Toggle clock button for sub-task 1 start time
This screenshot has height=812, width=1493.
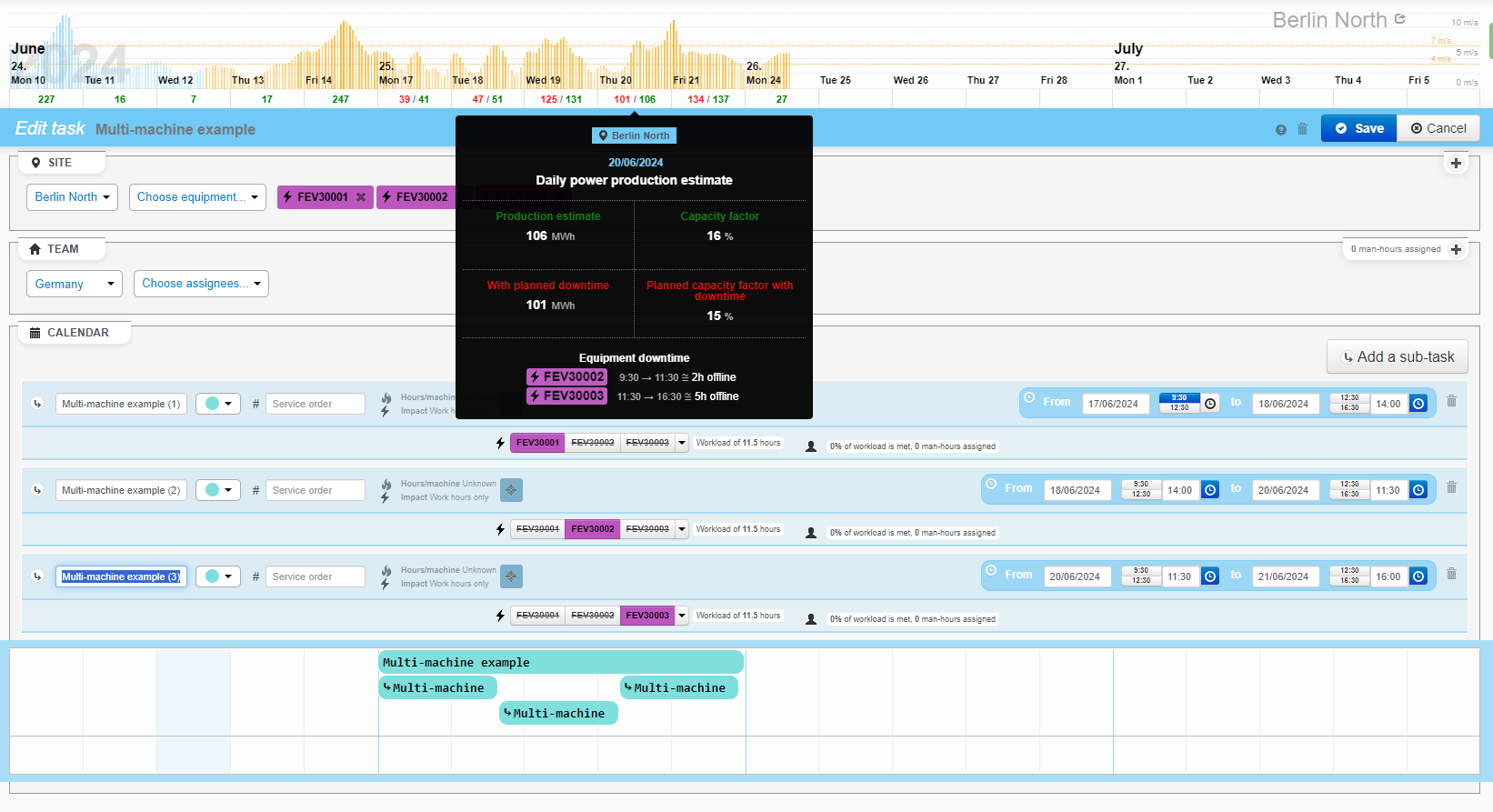point(1210,404)
